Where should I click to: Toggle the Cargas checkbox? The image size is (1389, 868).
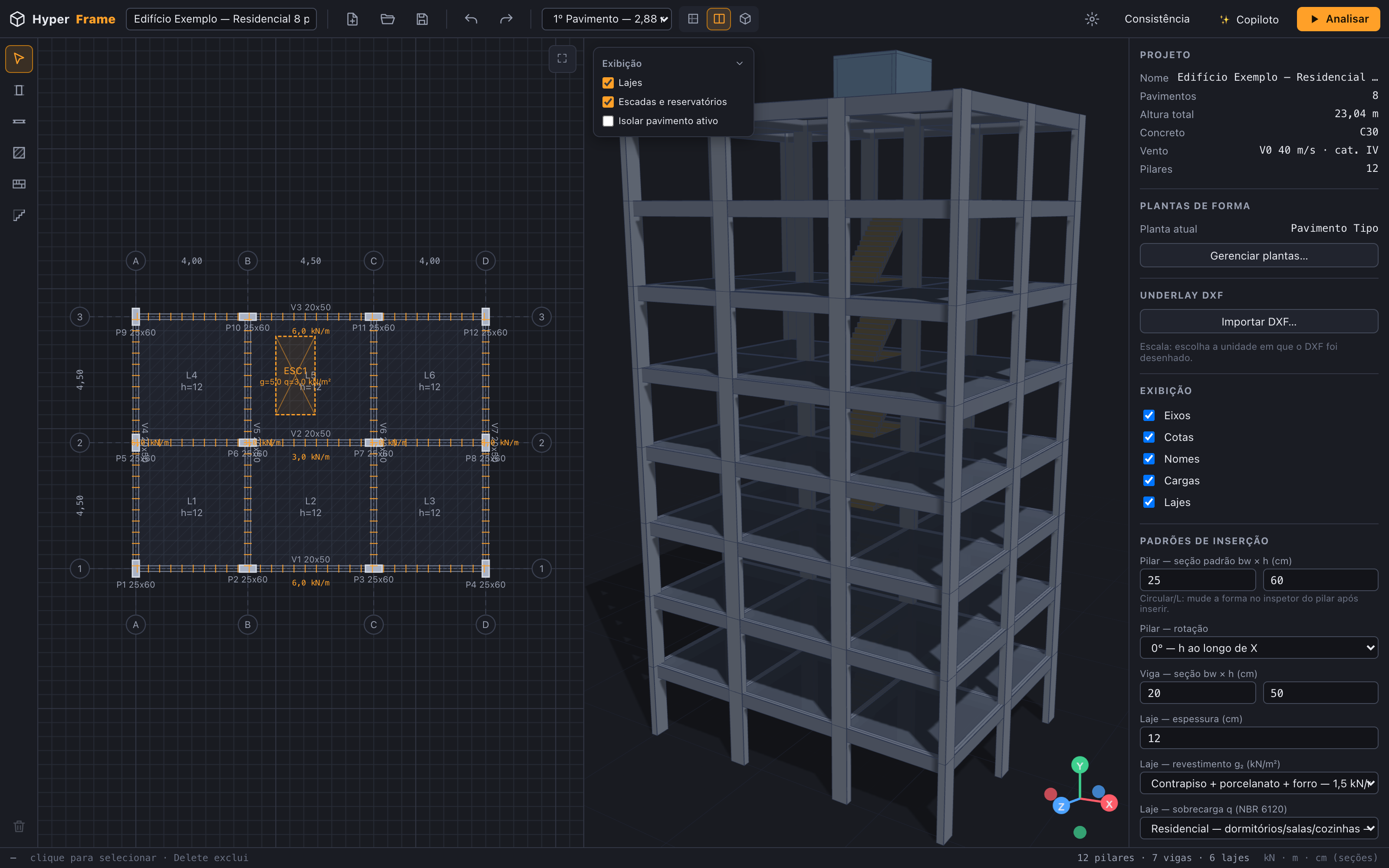tap(1149, 480)
